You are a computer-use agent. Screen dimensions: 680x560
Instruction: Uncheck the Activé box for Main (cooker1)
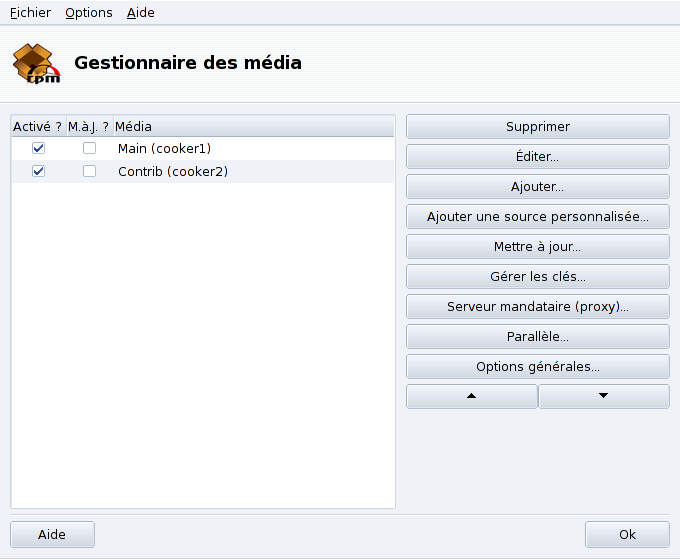click(38, 148)
